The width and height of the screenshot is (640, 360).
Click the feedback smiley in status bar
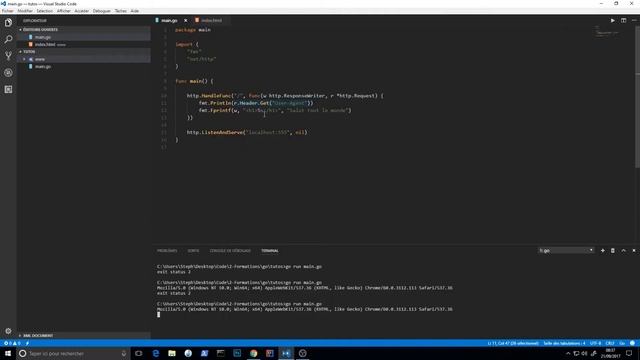pyautogui.click(x=632, y=343)
